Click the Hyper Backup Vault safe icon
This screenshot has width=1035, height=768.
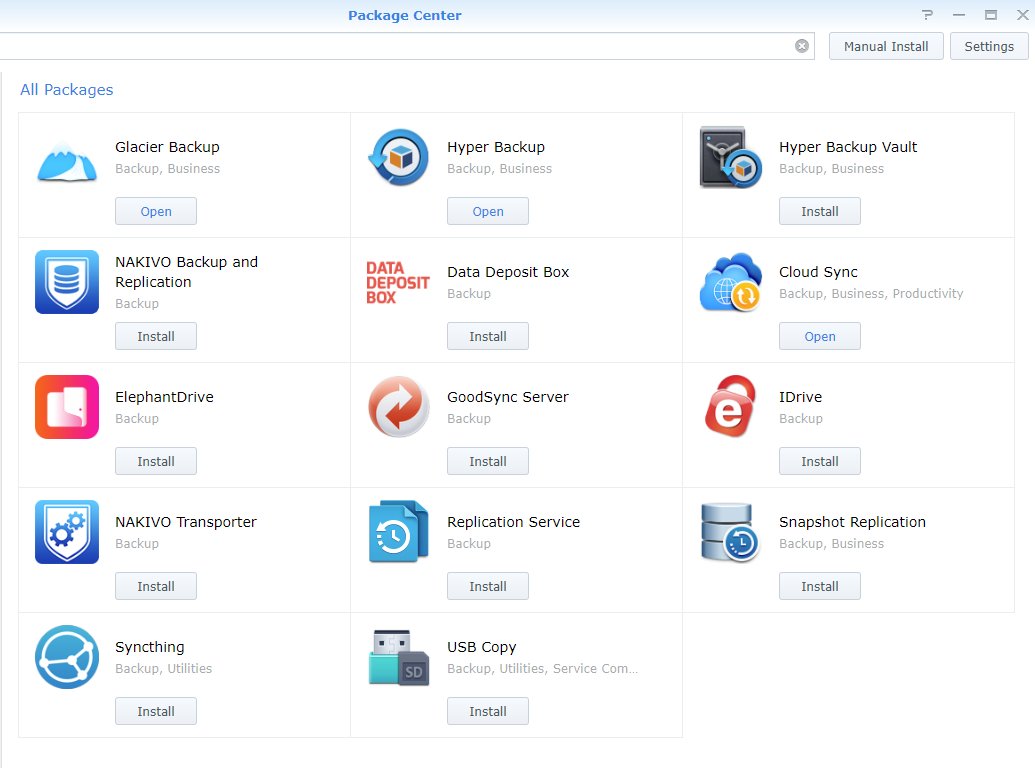pyautogui.click(x=731, y=157)
